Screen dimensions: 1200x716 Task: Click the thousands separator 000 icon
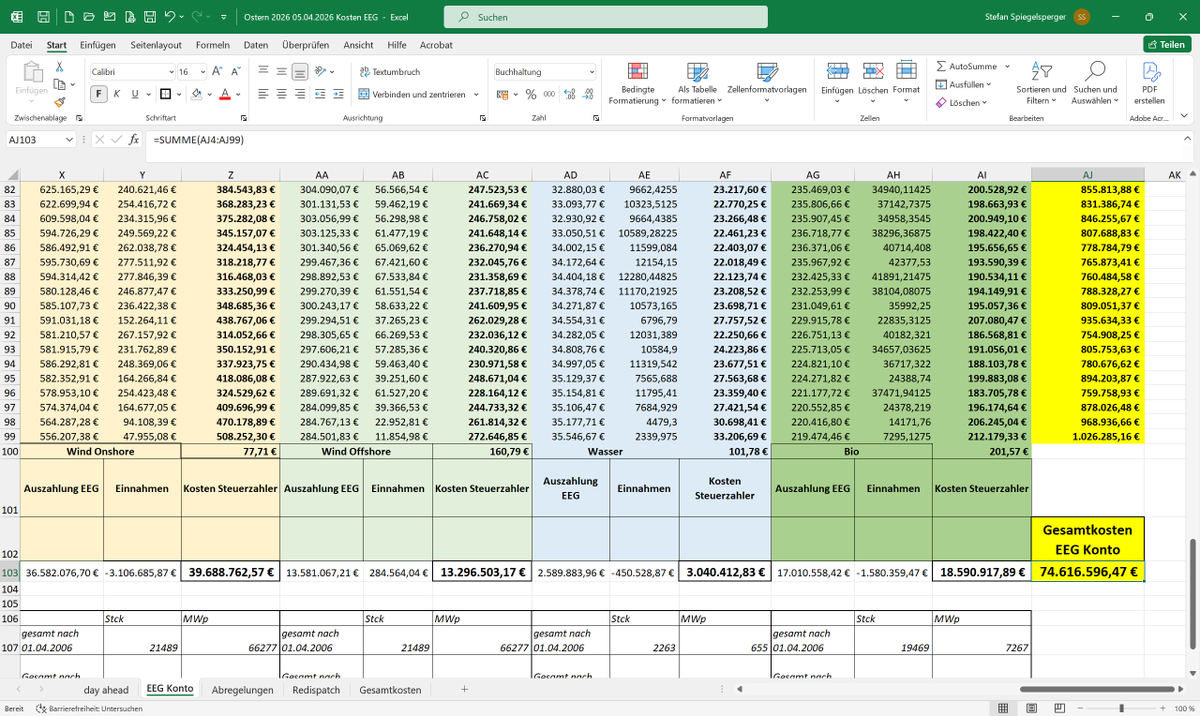(x=549, y=94)
